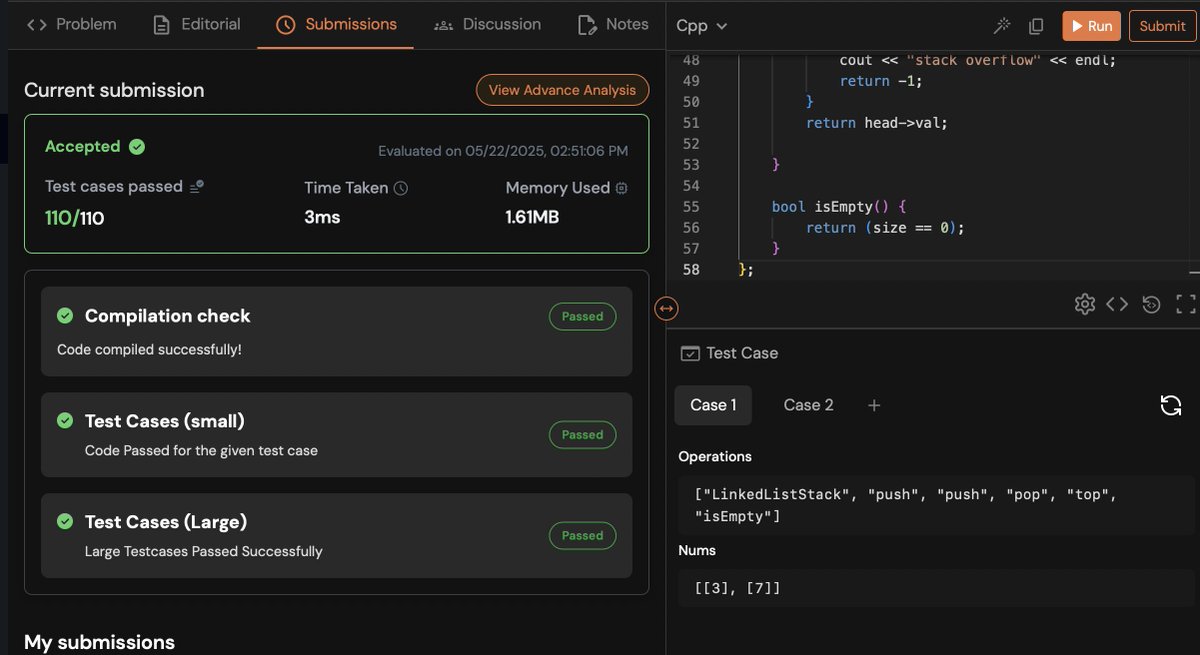Select the Case 1 tab
The height and width of the screenshot is (655, 1200).
click(713, 405)
